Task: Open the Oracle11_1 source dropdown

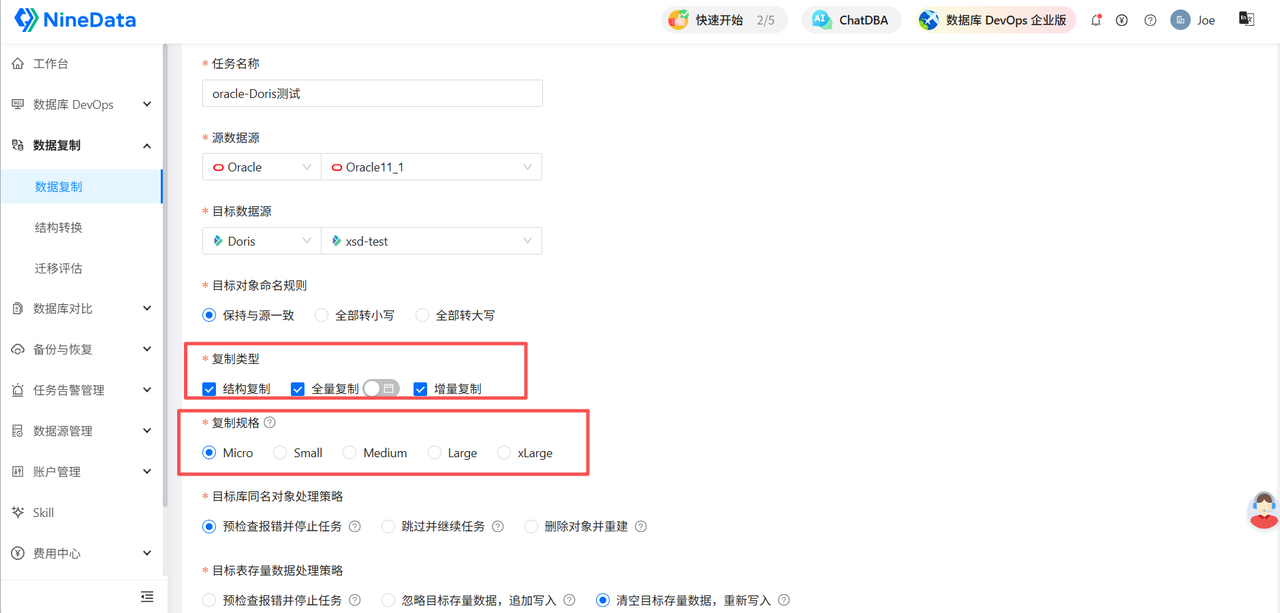Action: pos(432,167)
